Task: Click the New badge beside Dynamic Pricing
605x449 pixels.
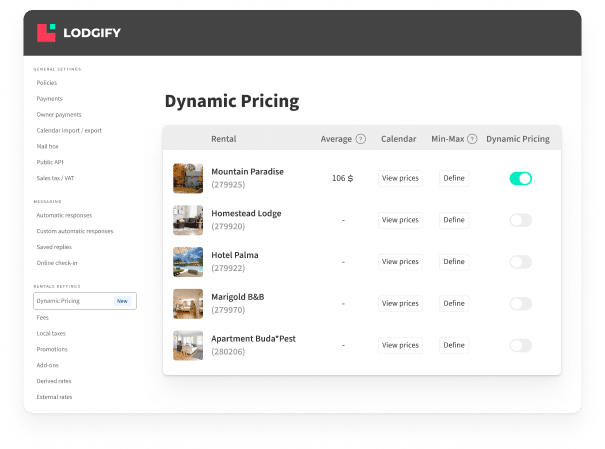Action: [x=122, y=301]
